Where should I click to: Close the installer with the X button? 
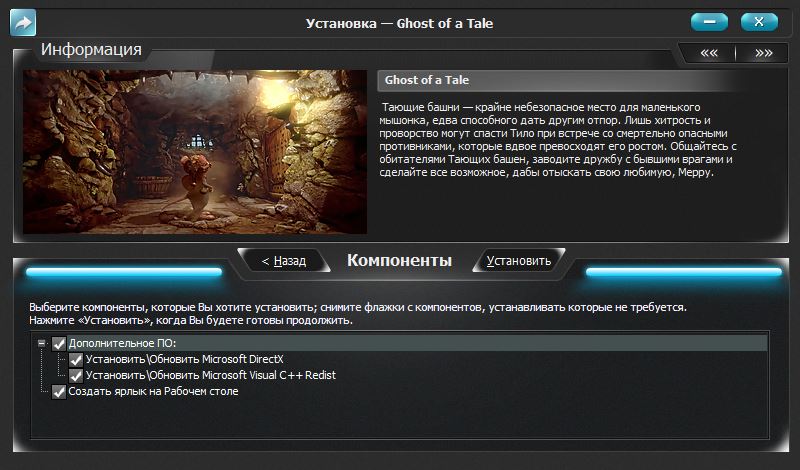tap(759, 22)
